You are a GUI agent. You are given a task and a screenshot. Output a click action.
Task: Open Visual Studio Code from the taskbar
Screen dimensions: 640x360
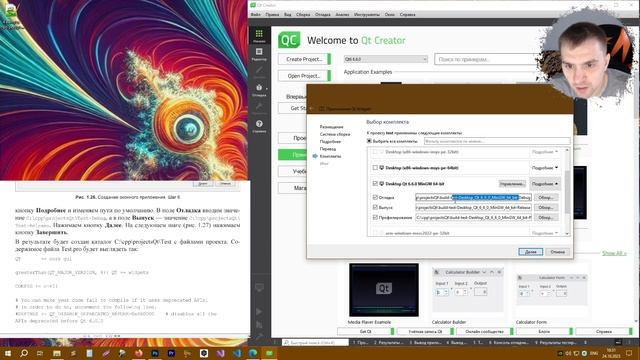point(237,353)
